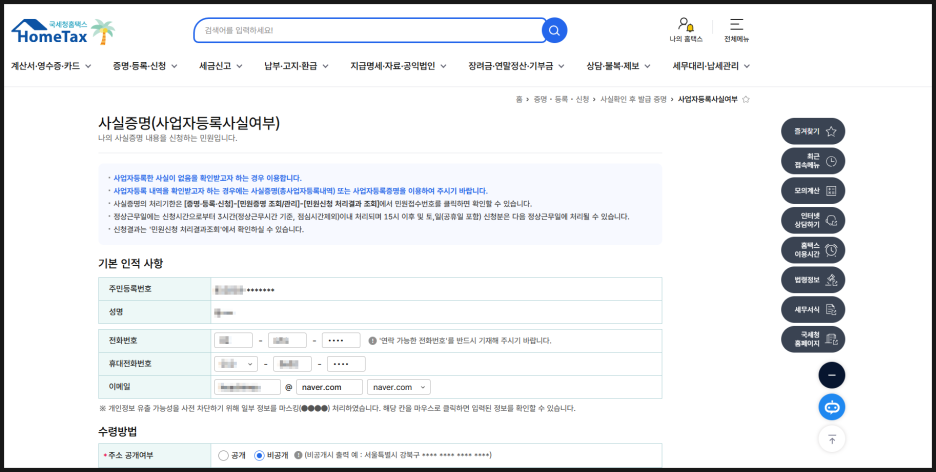Open 최근 접속메뉴 clock button
Screen dimensions: 936x472
coord(813,161)
